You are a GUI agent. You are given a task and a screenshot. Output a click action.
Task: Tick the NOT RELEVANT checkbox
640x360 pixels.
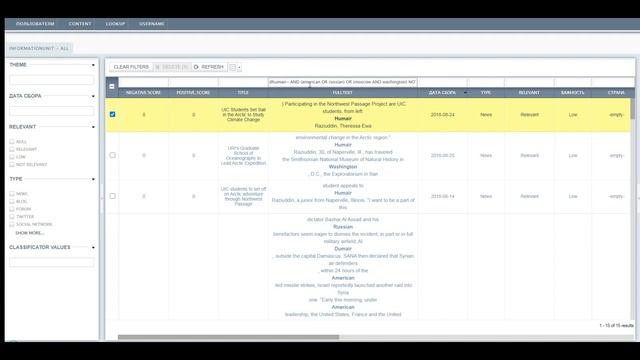(x=12, y=164)
